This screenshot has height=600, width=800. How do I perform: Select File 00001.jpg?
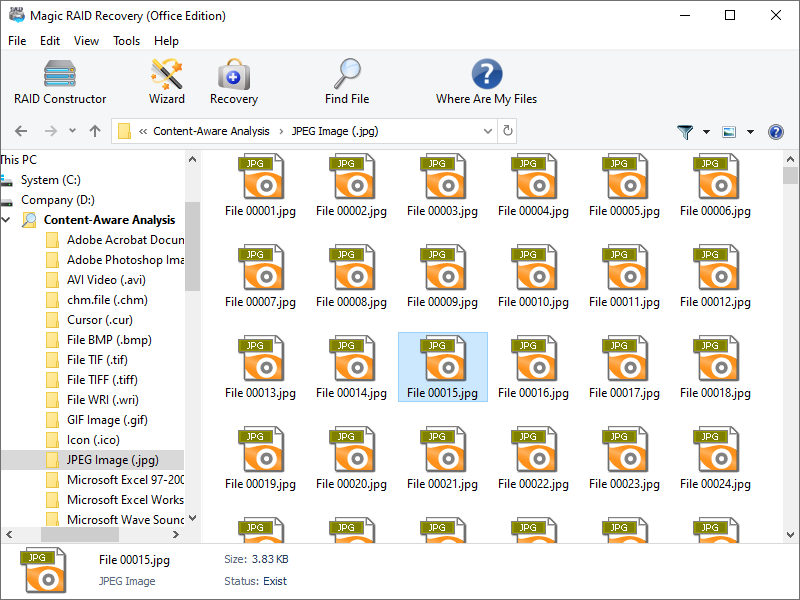260,185
